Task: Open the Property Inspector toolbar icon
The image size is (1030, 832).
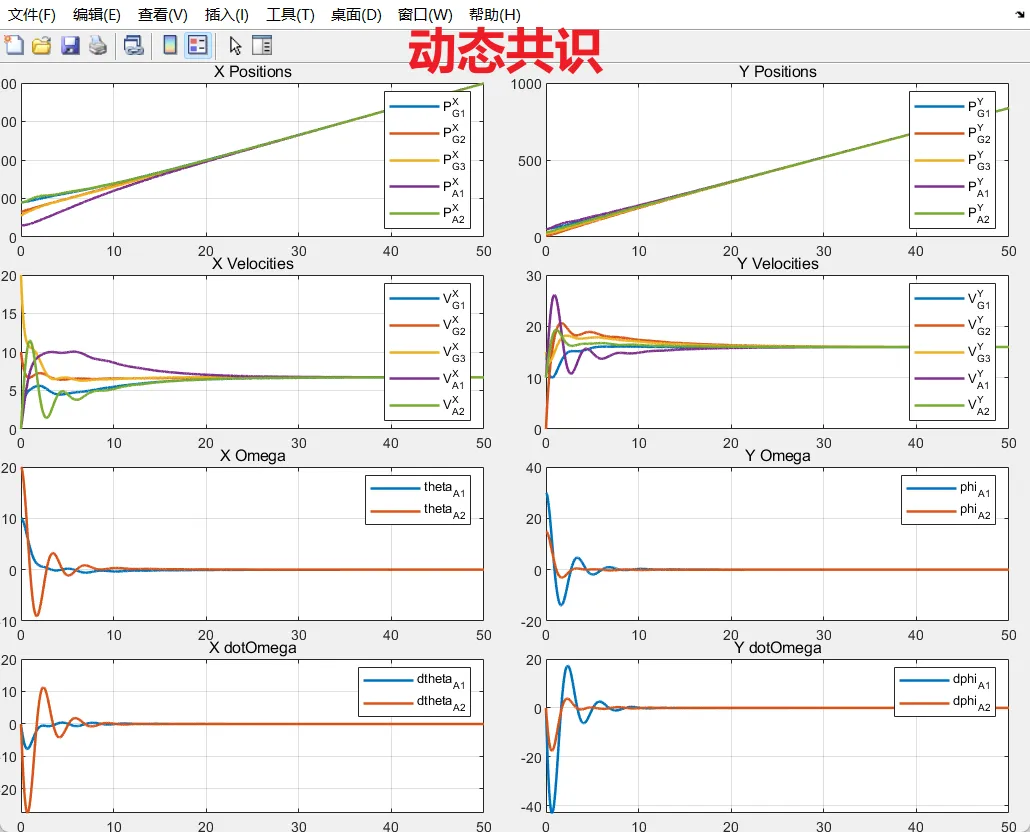Action: 262,45
